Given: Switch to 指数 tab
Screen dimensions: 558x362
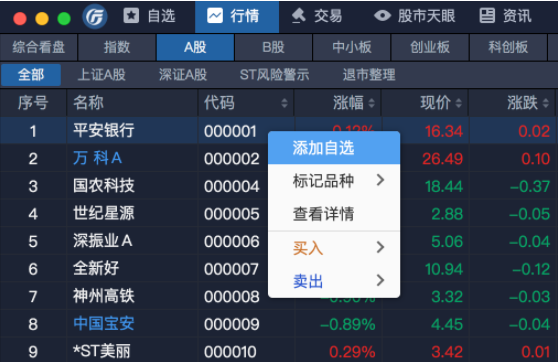Looking at the screenshot, I should point(117,47).
